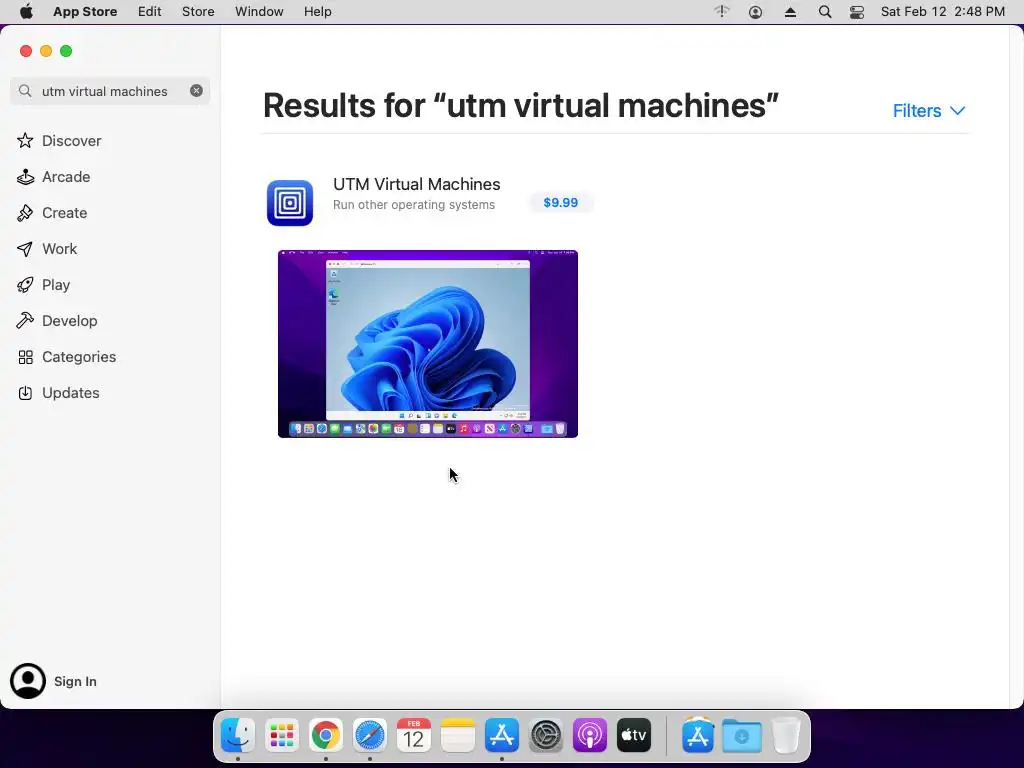Screen dimensions: 1024x768
Task: Open Apple TV from the Dock
Action: pyautogui.click(x=633, y=735)
